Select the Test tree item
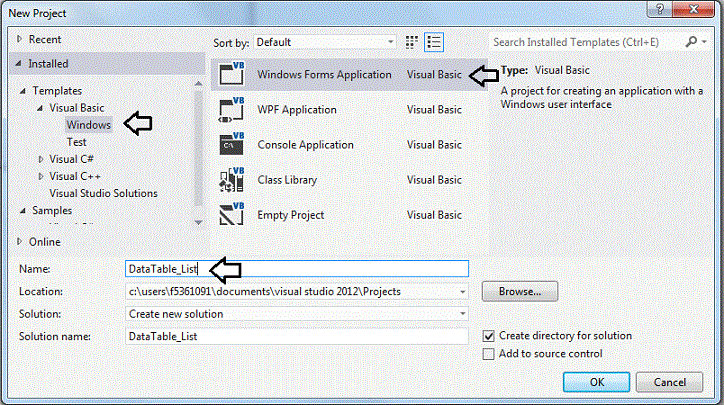Image resolution: width=724 pixels, height=405 pixels. (76, 142)
